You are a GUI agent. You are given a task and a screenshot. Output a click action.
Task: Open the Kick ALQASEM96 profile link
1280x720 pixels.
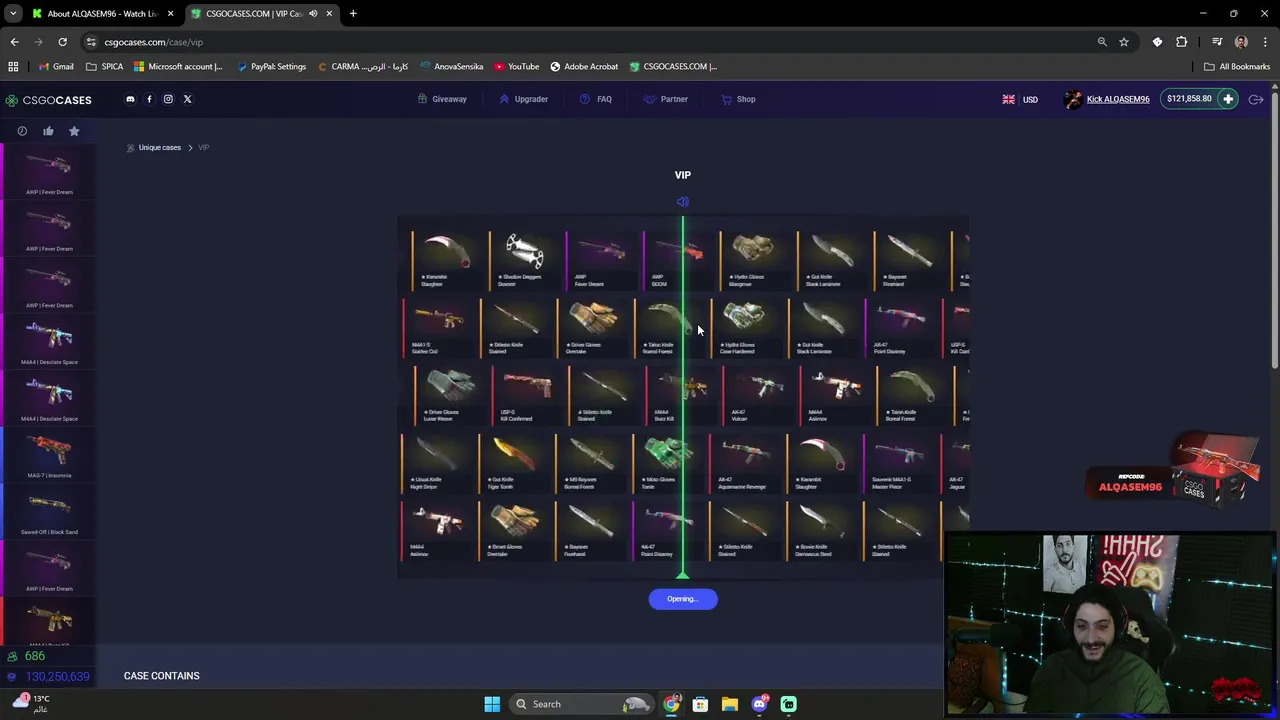pyautogui.click(x=1118, y=99)
